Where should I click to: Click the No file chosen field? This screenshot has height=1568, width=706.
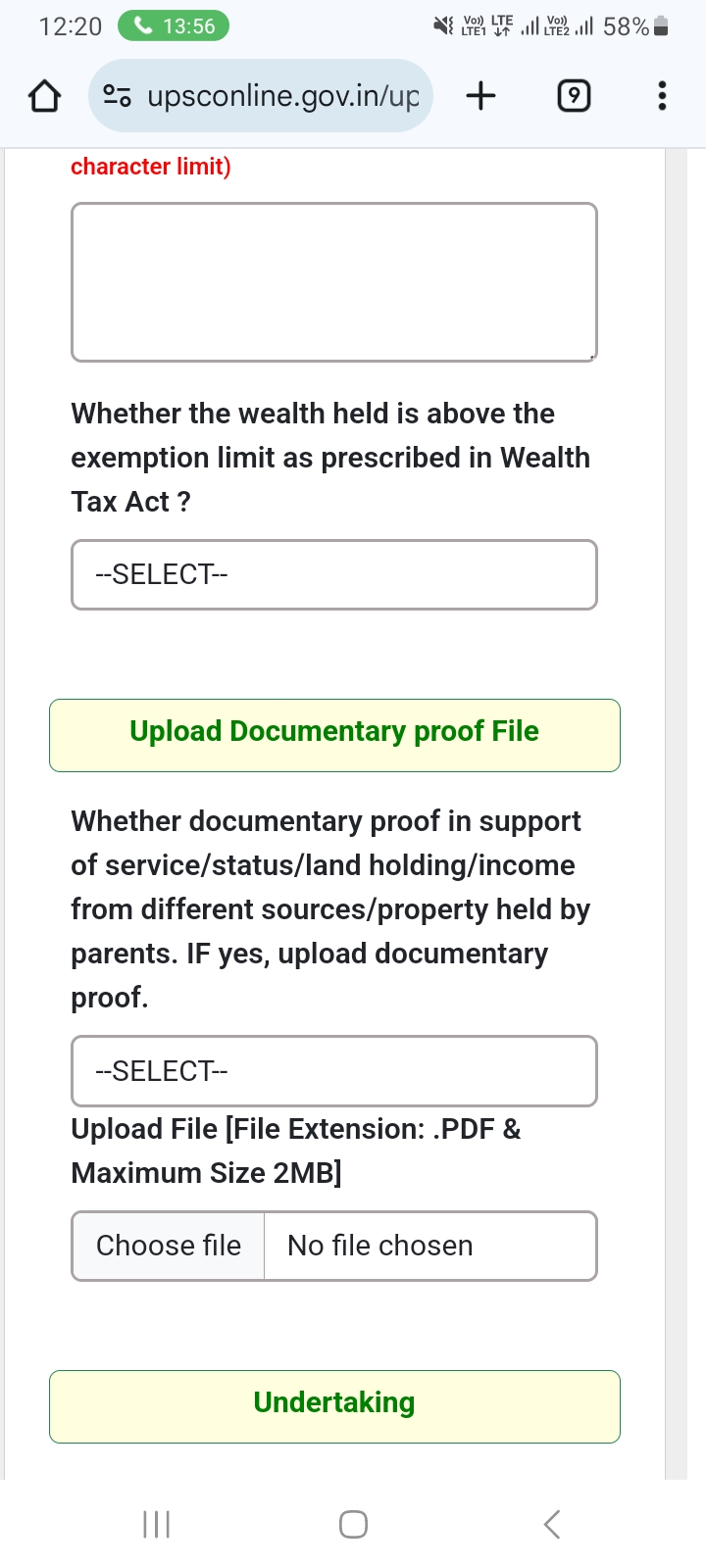pos(429,1246)
